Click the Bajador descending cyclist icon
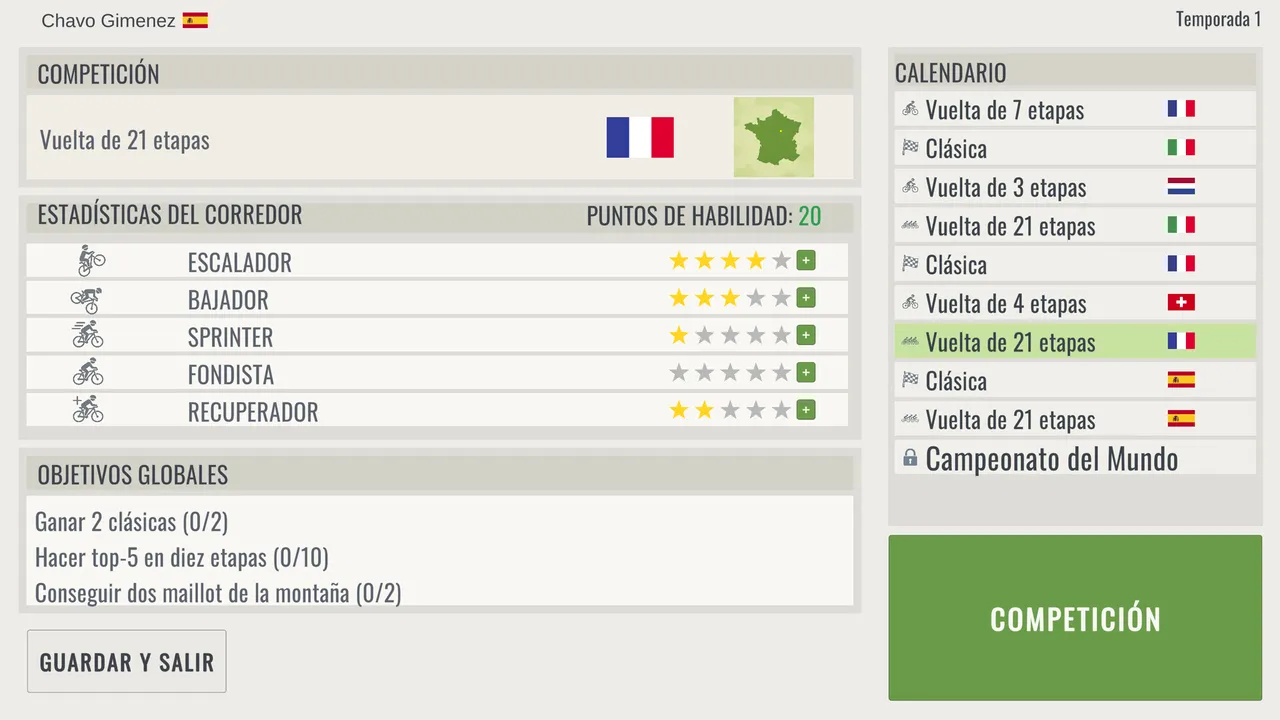This screenshot has width=1280, height=720. click(x=87, y=299)
